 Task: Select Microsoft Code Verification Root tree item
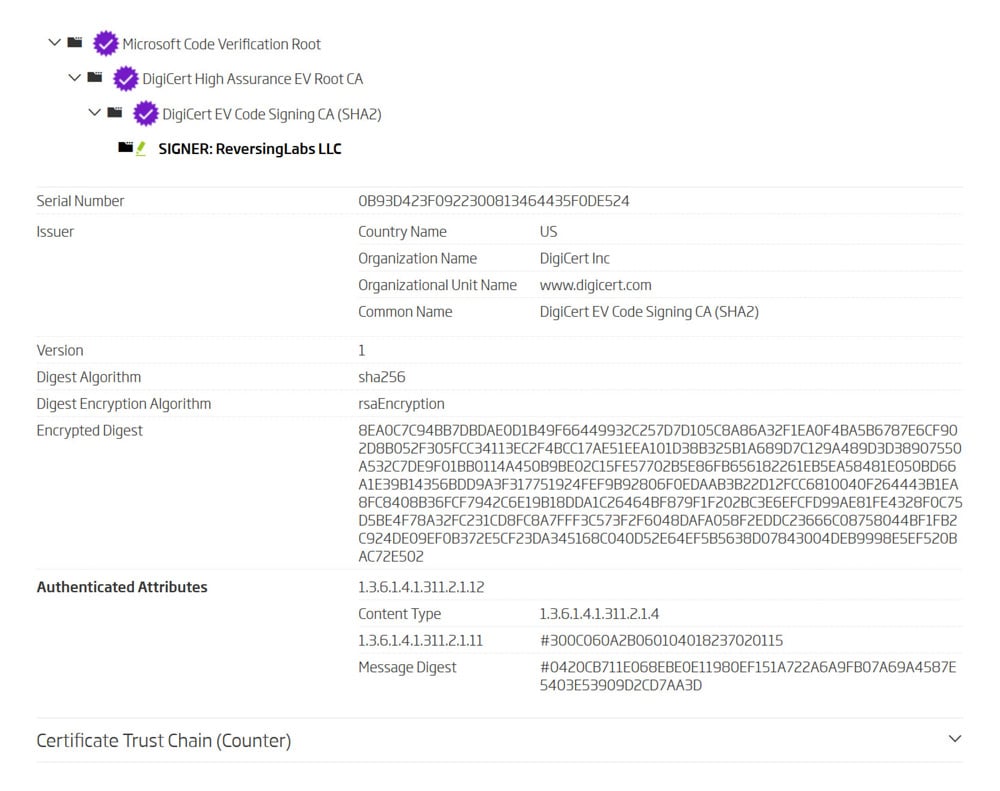point(221,44)
